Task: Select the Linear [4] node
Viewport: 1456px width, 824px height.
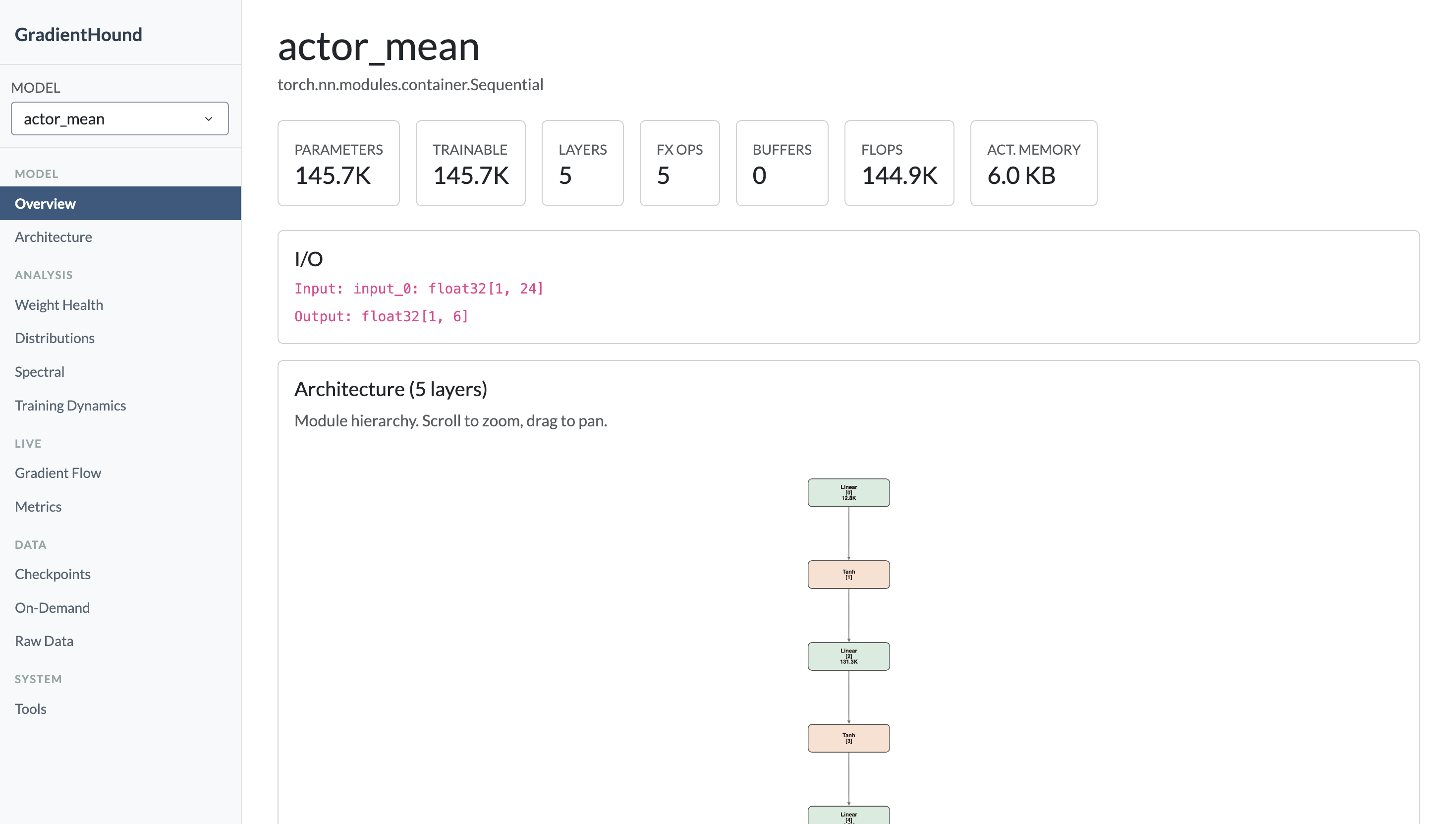Action: 848,816
